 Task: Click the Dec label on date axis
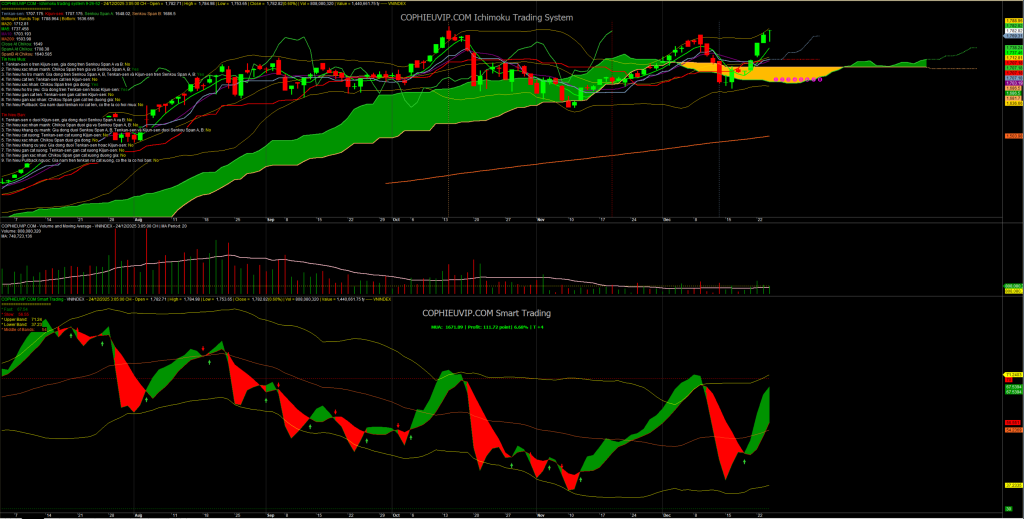coord(666,217)
